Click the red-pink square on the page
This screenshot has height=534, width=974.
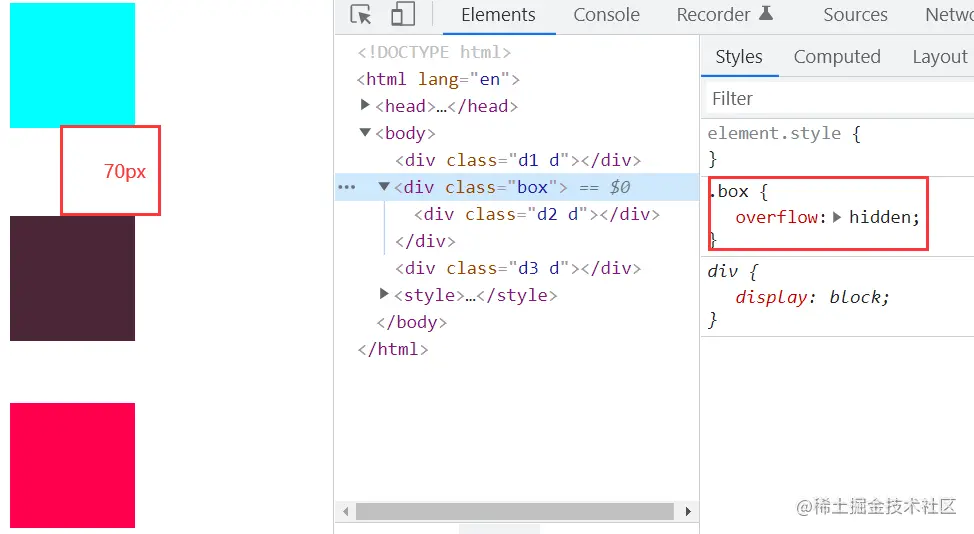pos(72,465)
